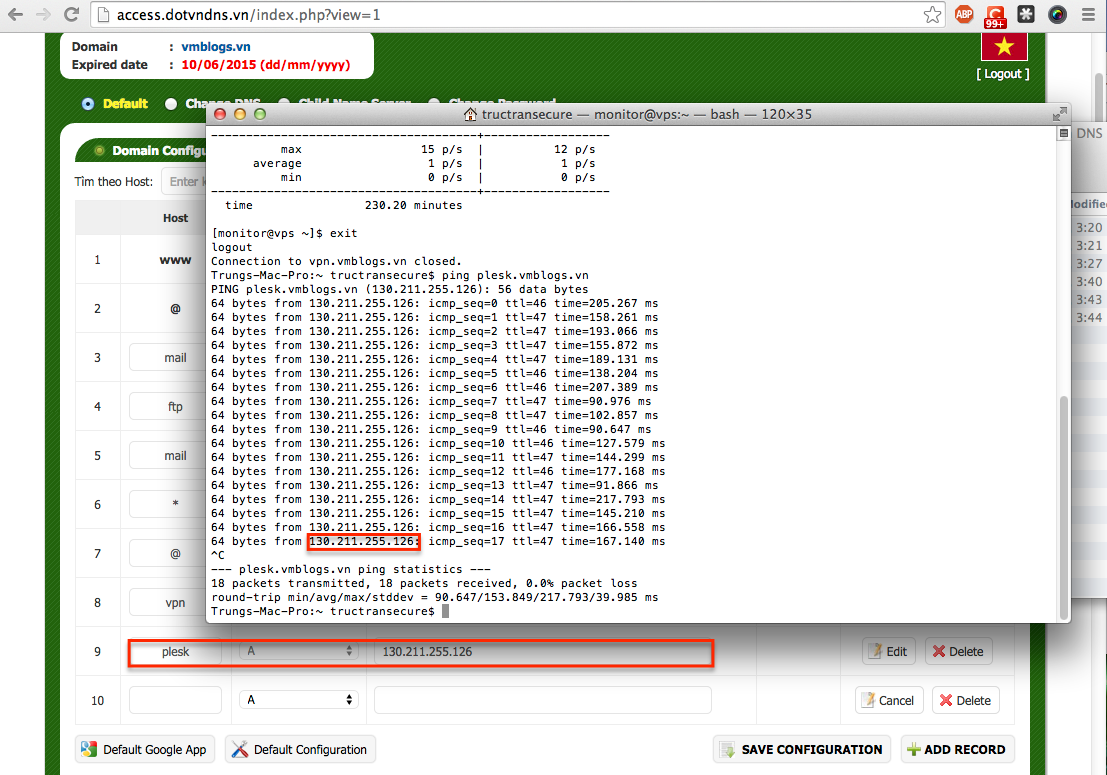Select the Default radio option

[88, 104]
